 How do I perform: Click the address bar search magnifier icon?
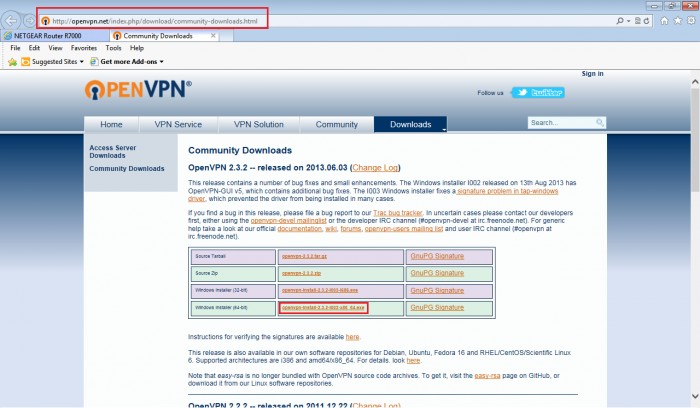(x=620, y=21)
